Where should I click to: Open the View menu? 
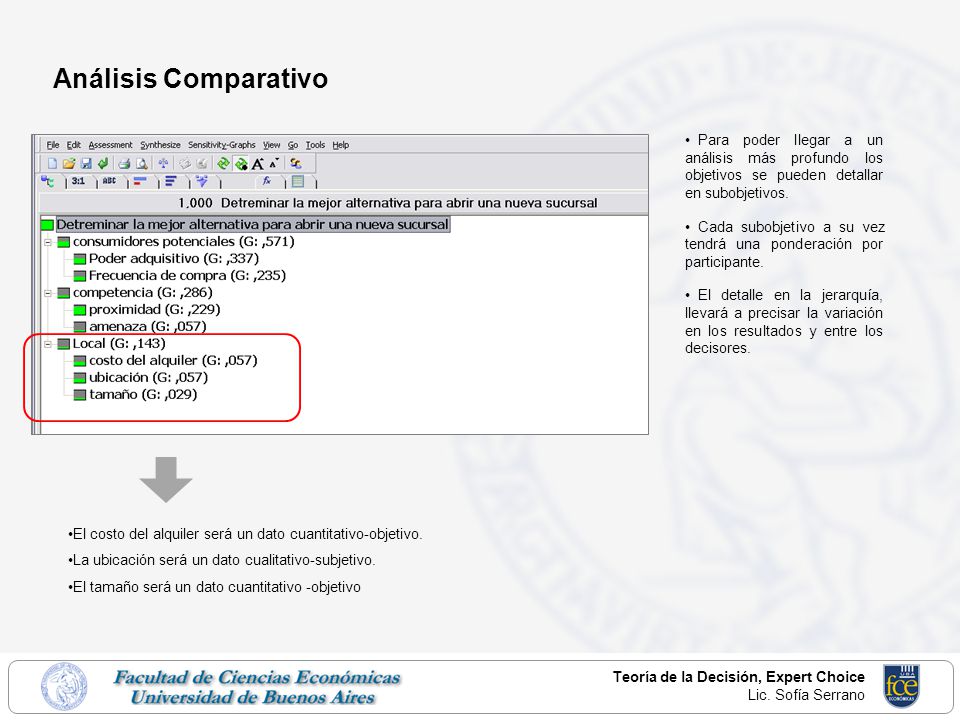pyautogui.click(x=271, y=145)
